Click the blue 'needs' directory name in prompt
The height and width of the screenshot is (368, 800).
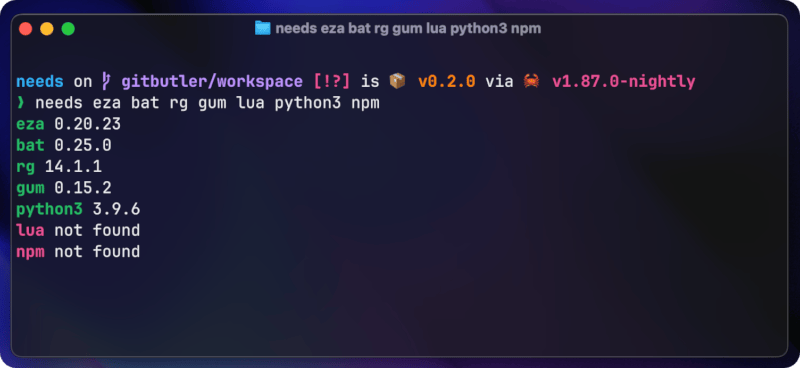pos(40,82)
